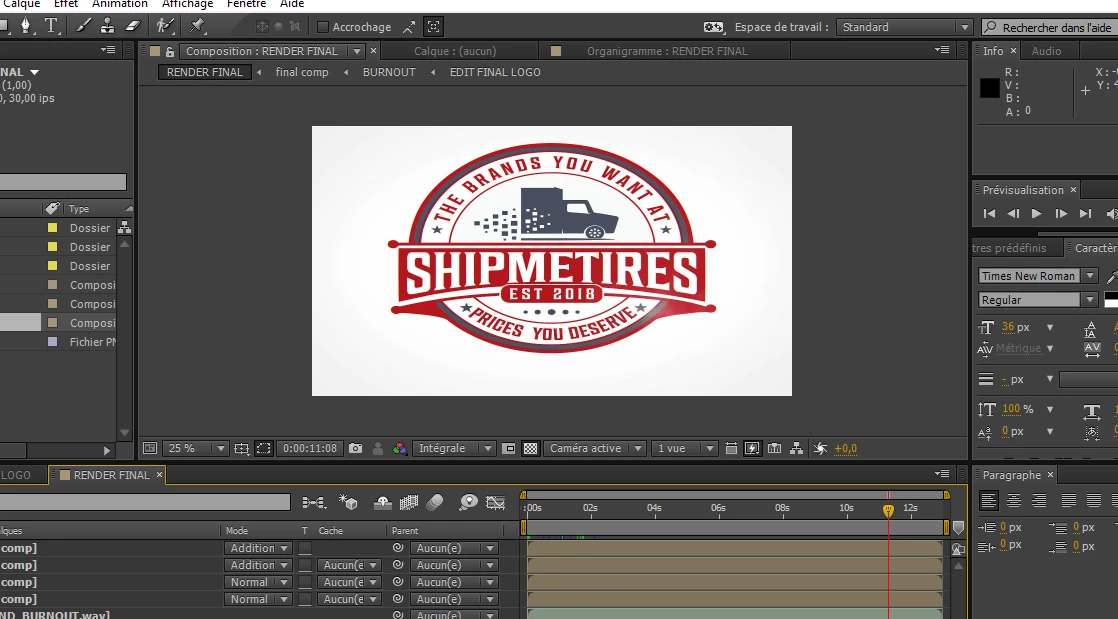Open the Aide menu

[292, 4]
